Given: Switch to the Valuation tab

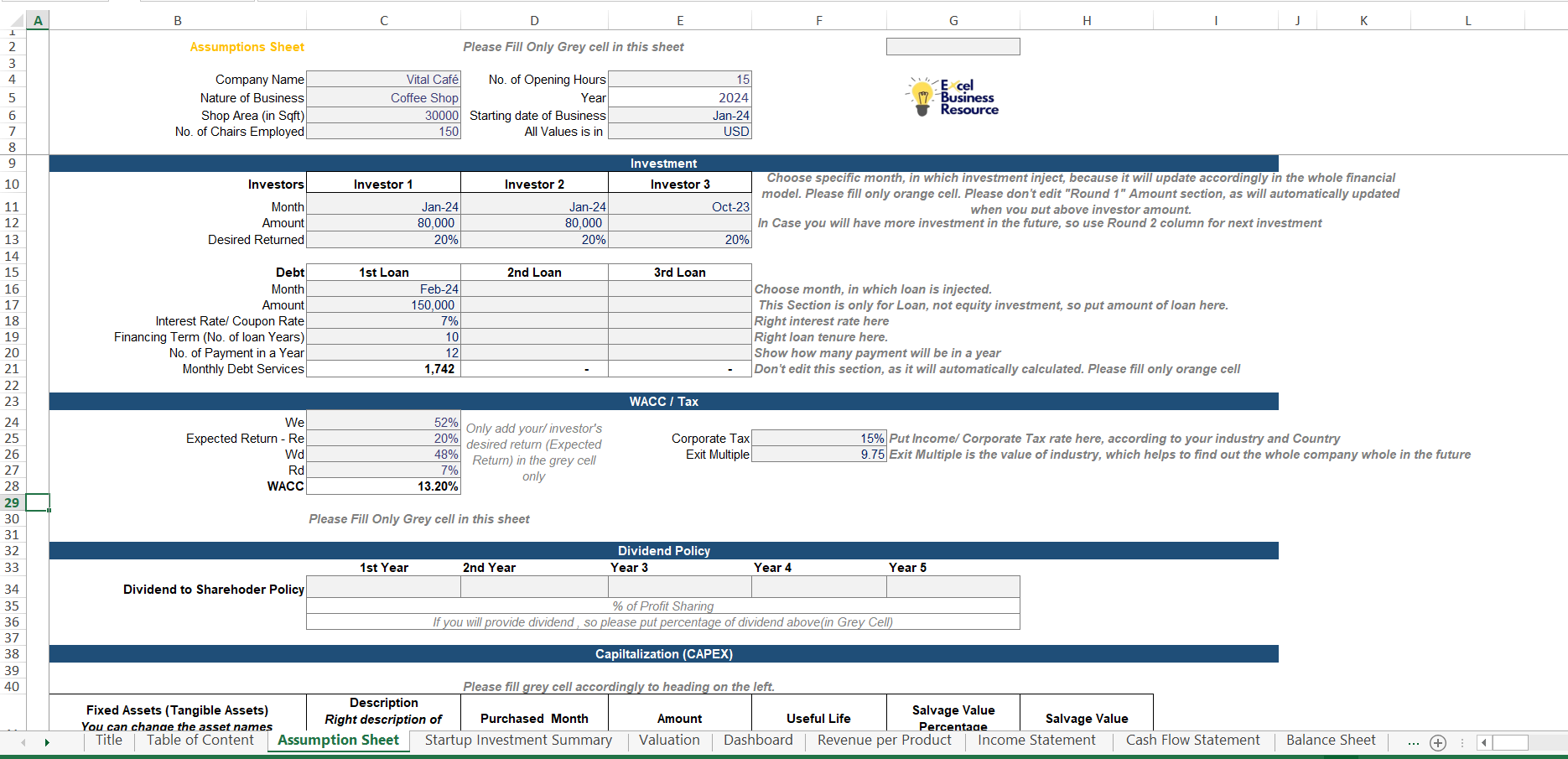Looking at the screenshot, I should [x=669, y=741].
